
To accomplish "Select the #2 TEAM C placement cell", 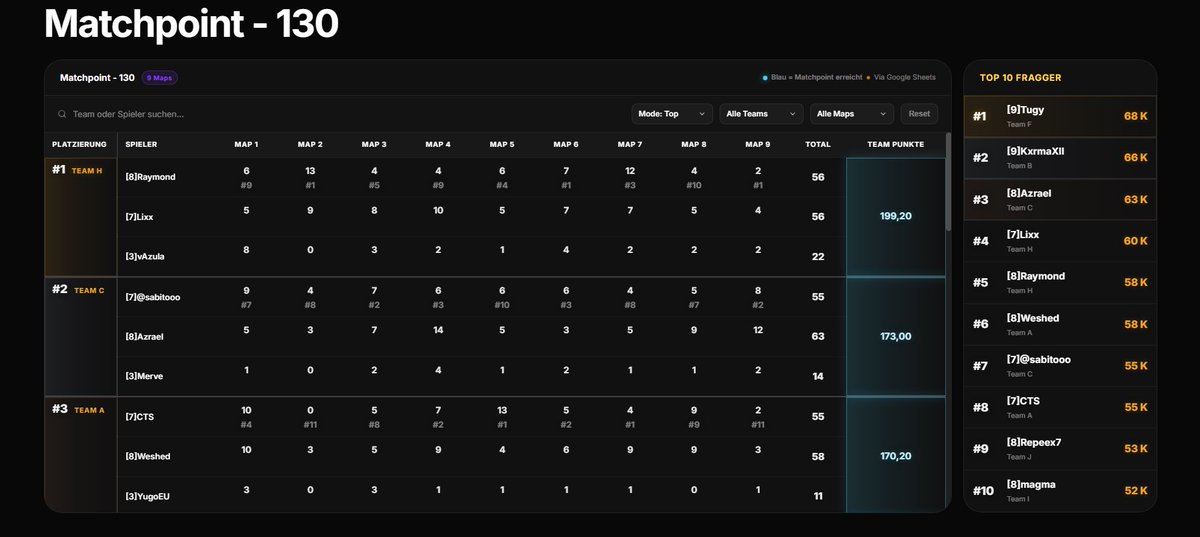I will coord(81,336).
